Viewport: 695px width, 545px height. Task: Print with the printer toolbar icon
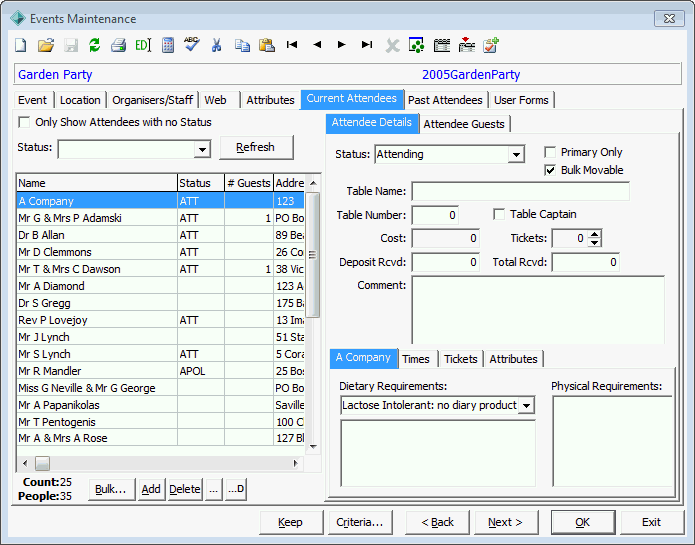pos(118,45)
